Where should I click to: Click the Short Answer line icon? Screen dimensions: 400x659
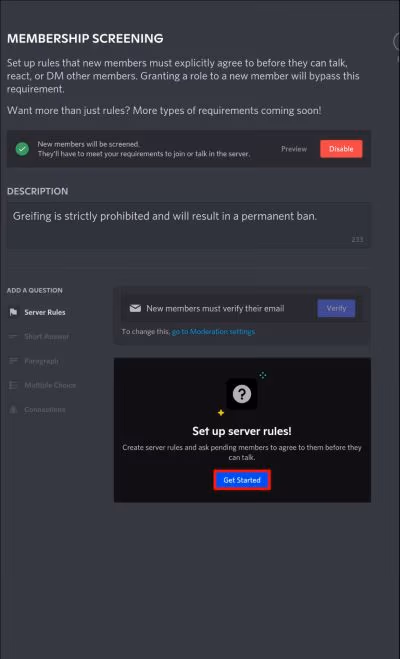pyautogui.click(x=13, y=337)
